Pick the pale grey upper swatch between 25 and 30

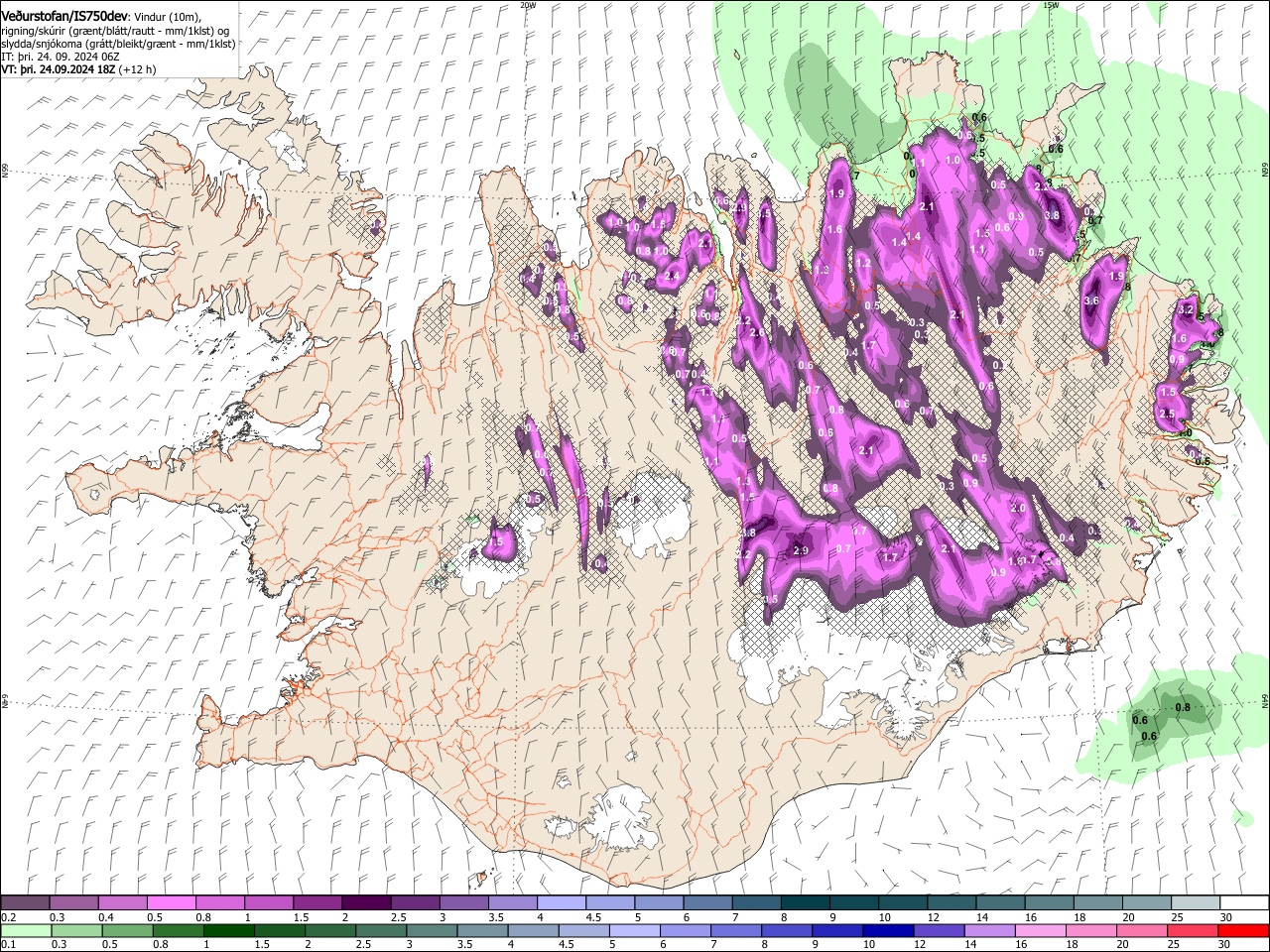pos(1195,903)
